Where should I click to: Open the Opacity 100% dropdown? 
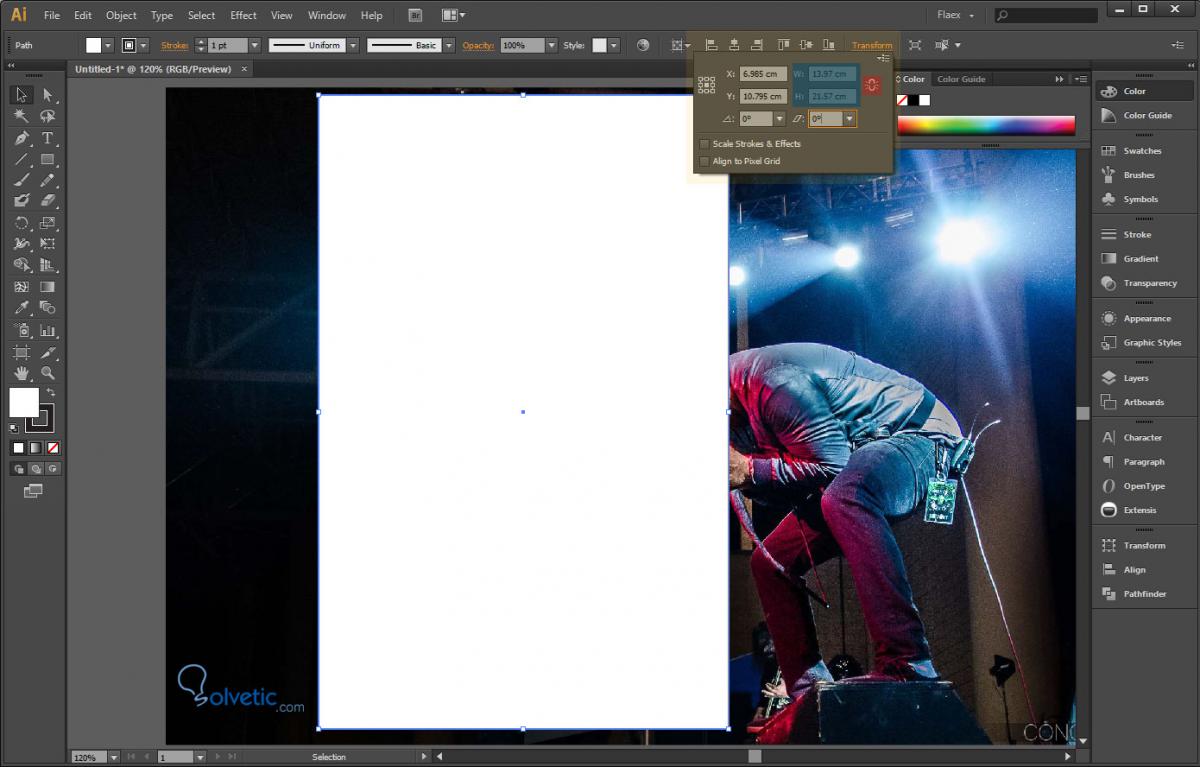tap(550, 46)
